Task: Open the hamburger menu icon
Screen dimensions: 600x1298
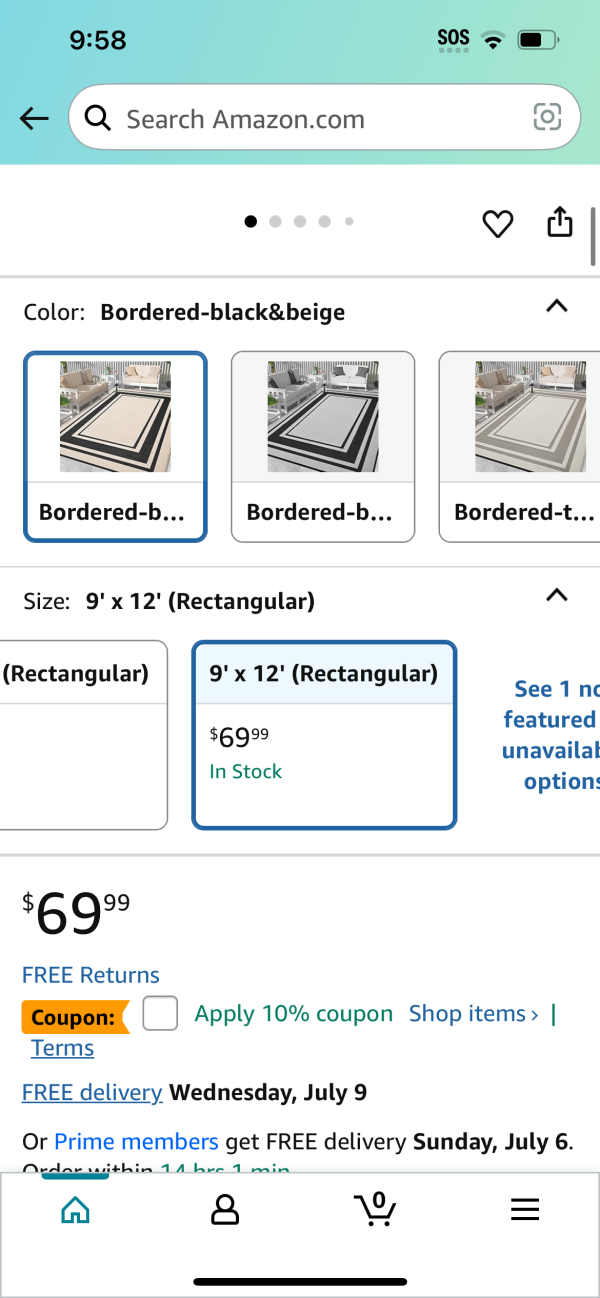Action: 525,1210
